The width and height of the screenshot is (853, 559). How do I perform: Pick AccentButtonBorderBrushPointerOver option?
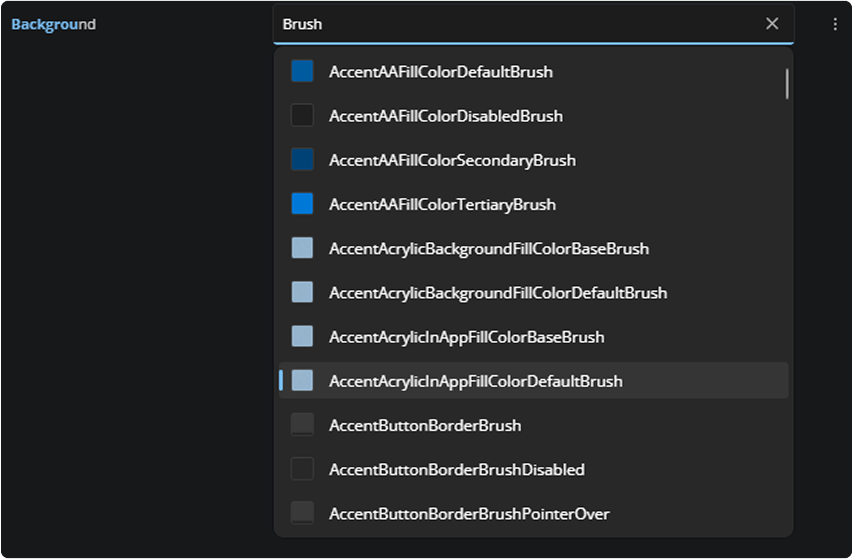533,513
